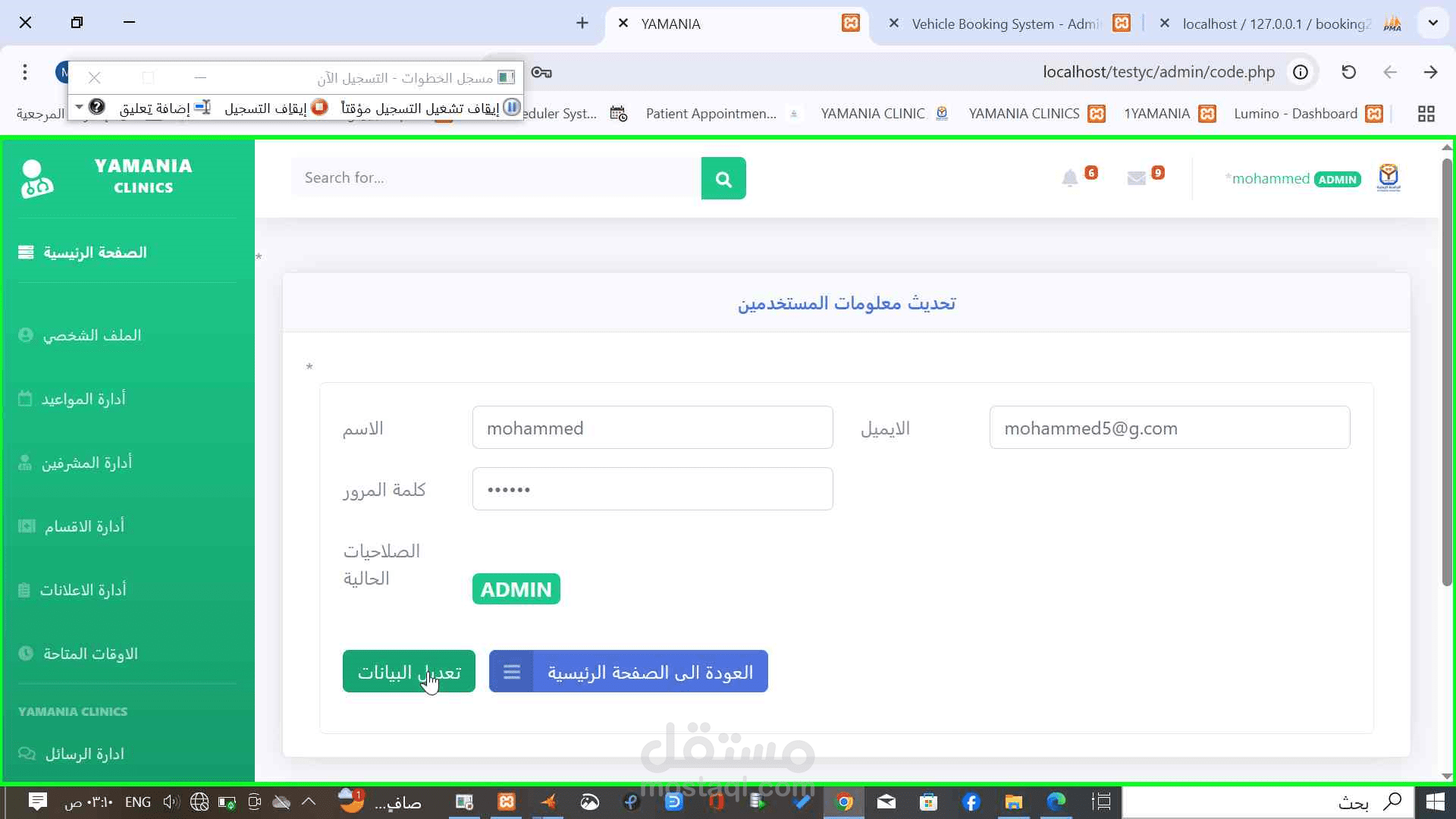1456x819 pixels.
Task: Show hidden system tray icons chevron
Action: tap(309, 802)
